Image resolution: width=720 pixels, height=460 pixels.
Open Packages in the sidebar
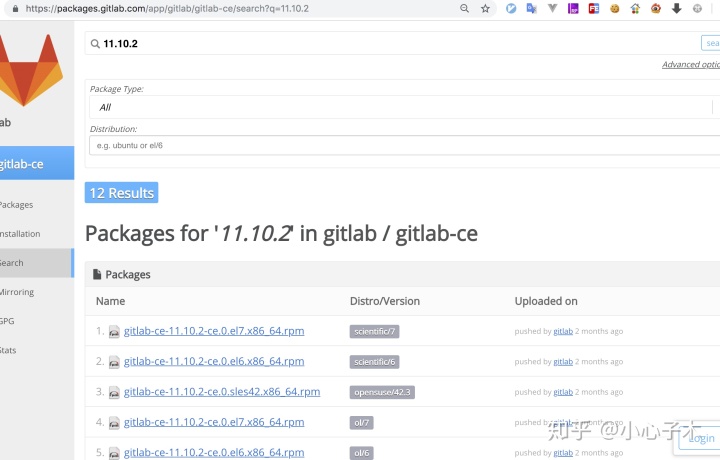tap(16, 205)
